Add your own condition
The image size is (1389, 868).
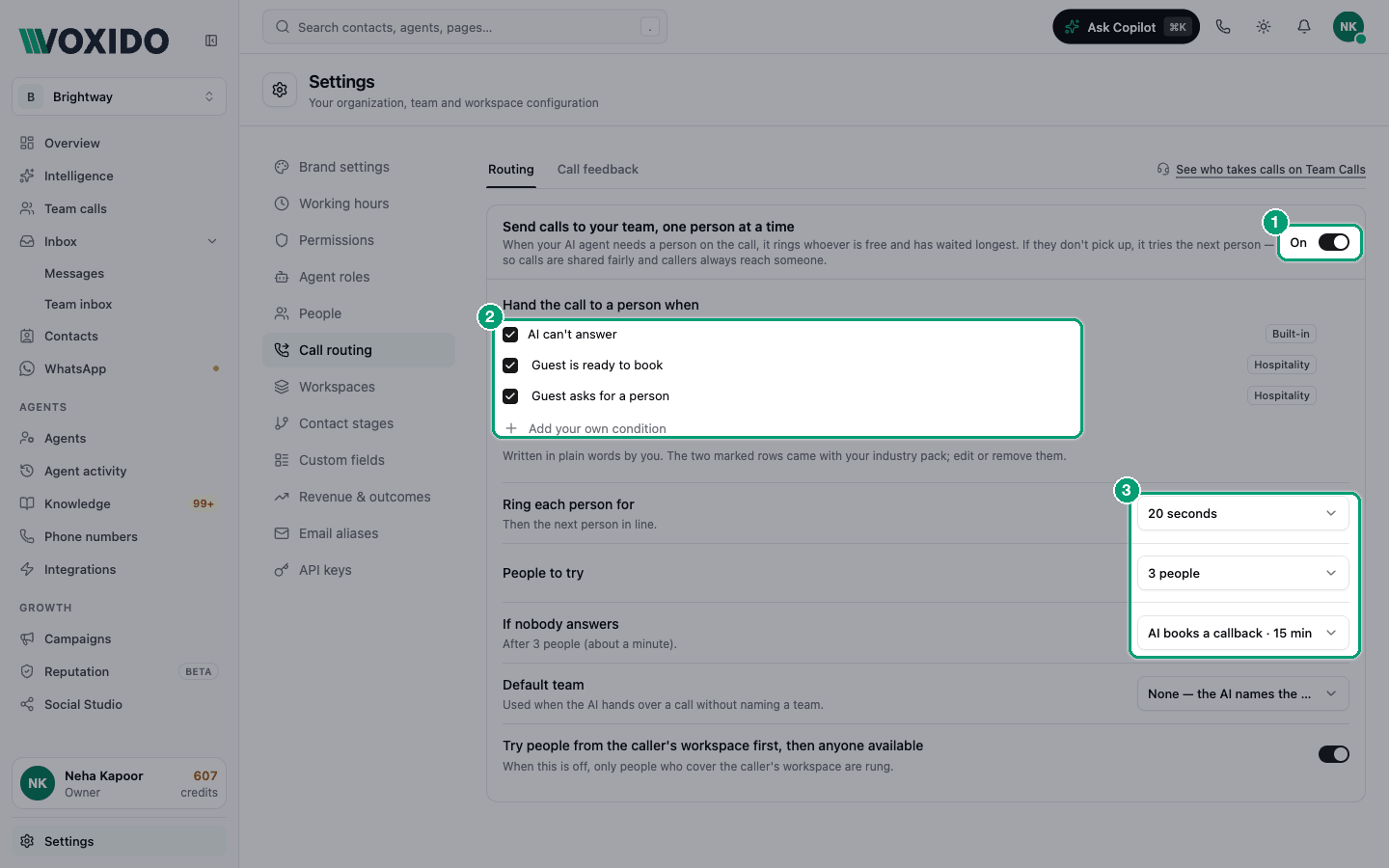point(586,428)
